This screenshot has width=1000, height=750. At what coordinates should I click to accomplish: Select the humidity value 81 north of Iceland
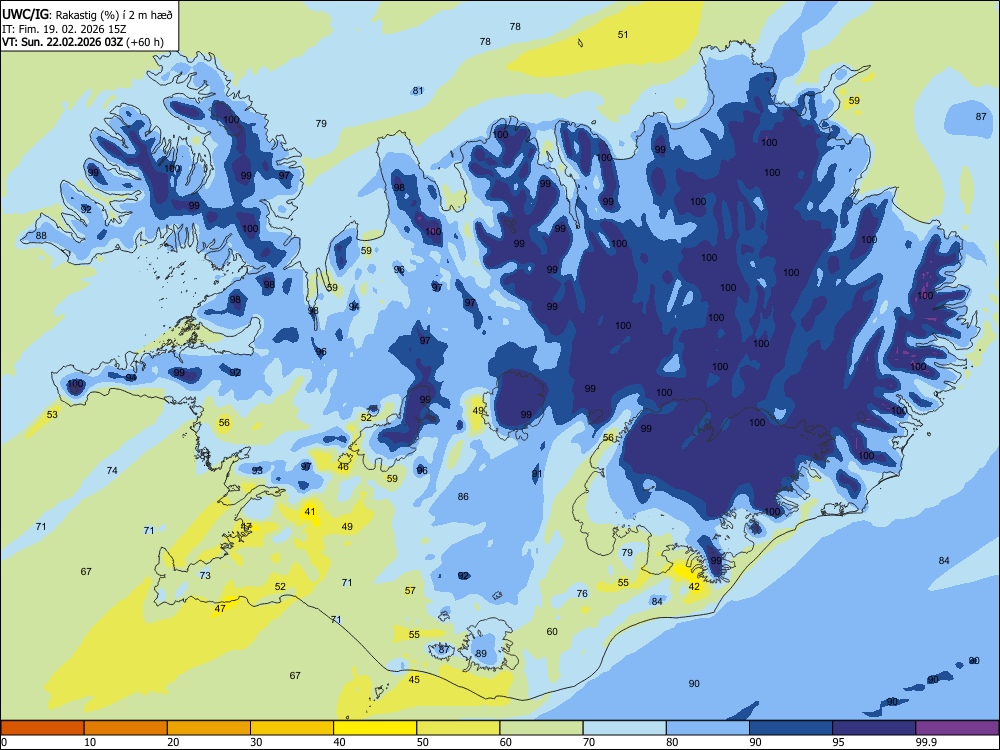tap(418, 91)
